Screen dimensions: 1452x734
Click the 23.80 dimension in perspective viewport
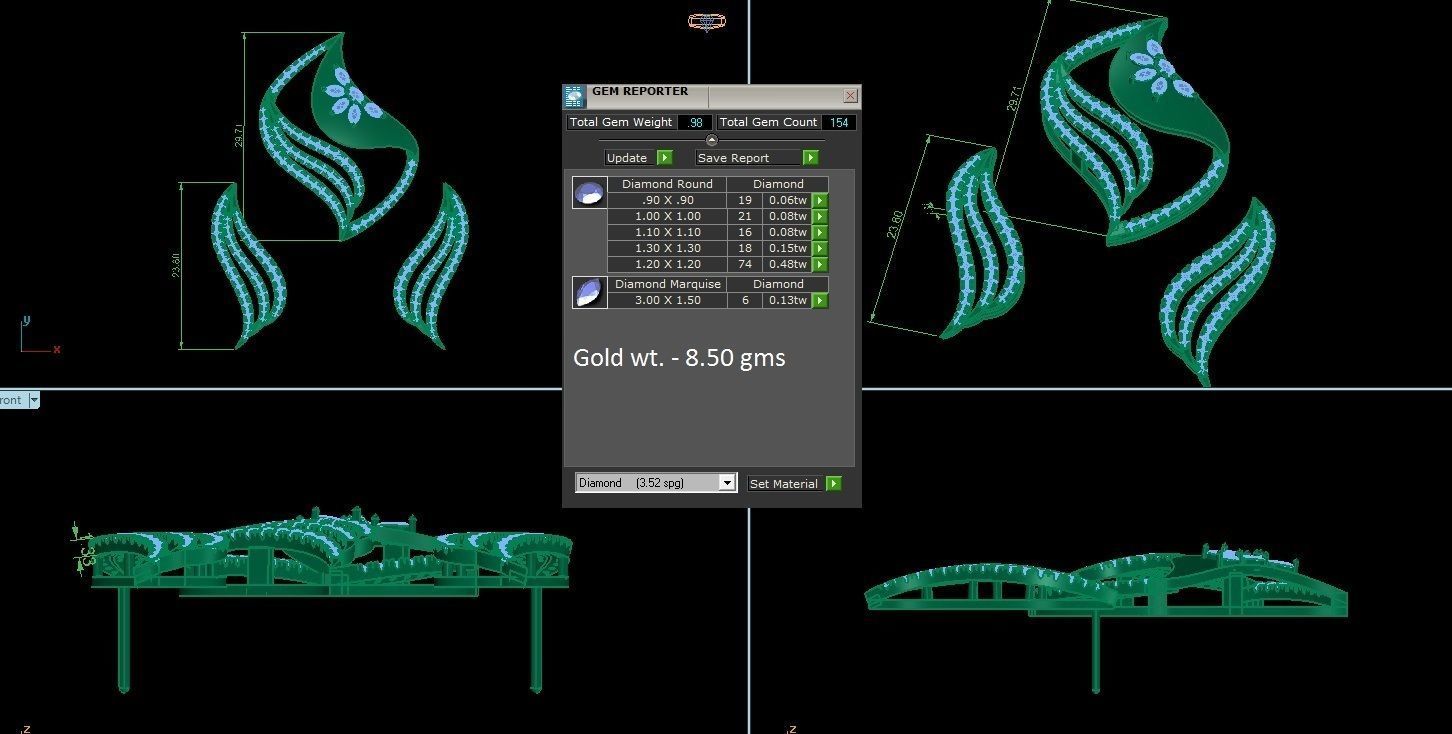(896, 224)
